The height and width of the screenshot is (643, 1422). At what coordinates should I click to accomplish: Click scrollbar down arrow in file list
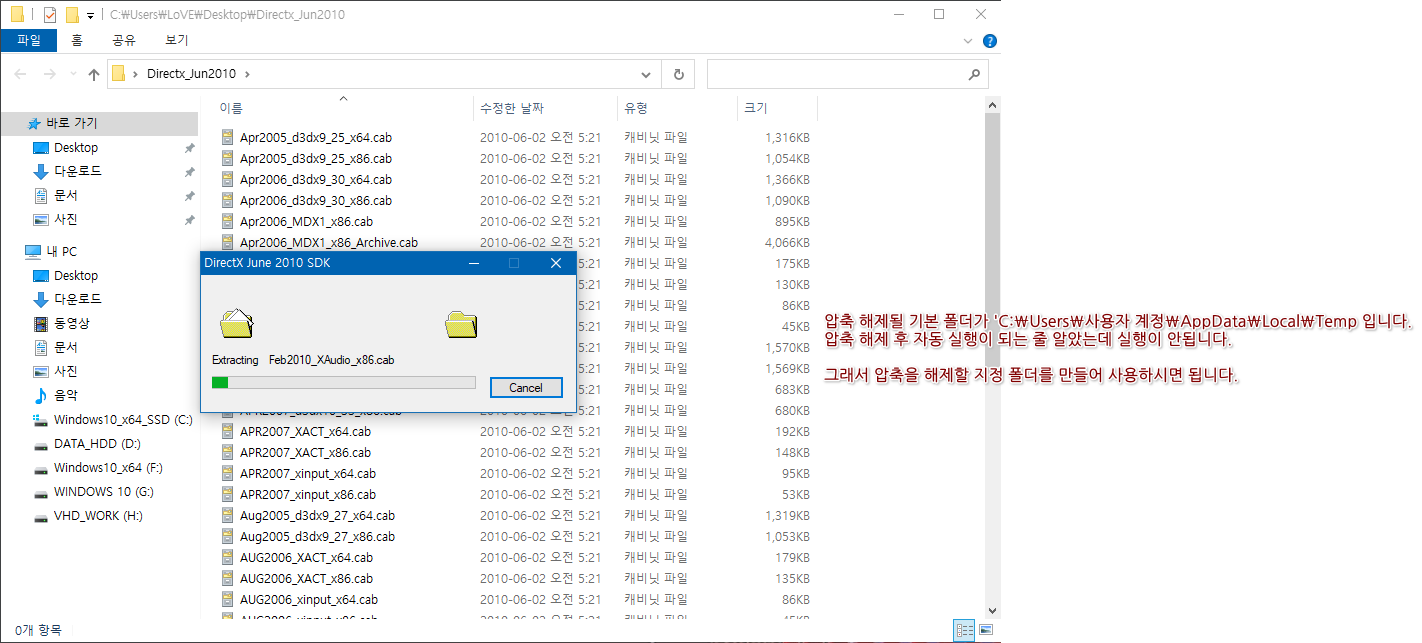pyautogui.click(x=993, y=609)
